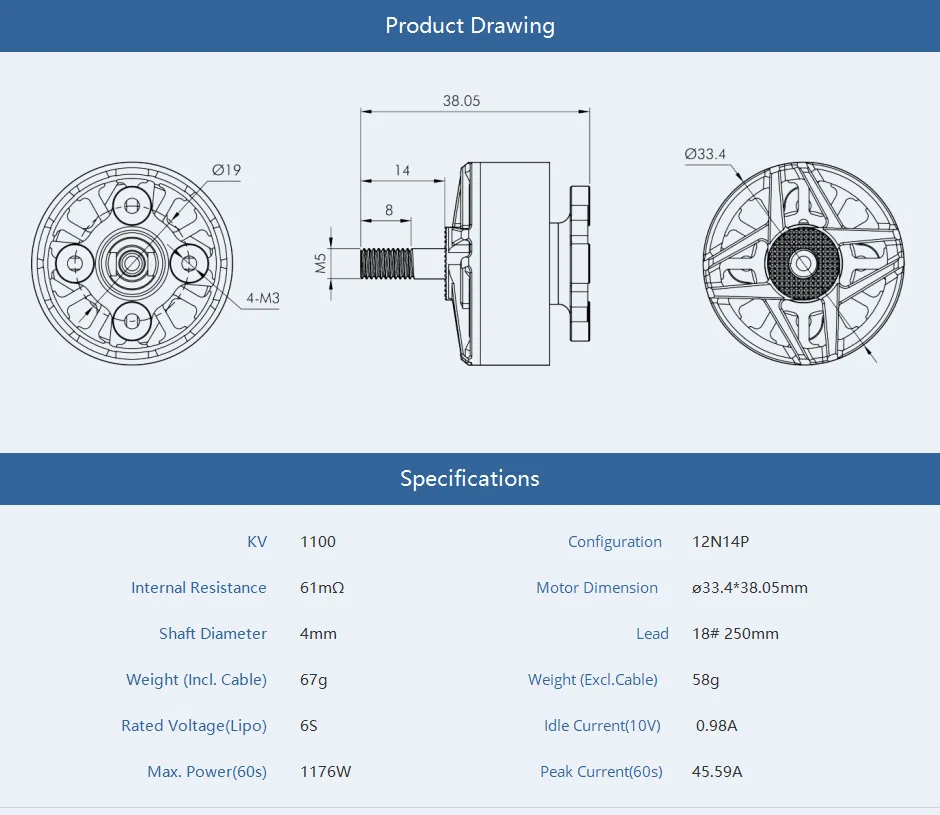
Task: Click the Peak Current(60s) value 45.59A
Action: click(x=717, y=772)
